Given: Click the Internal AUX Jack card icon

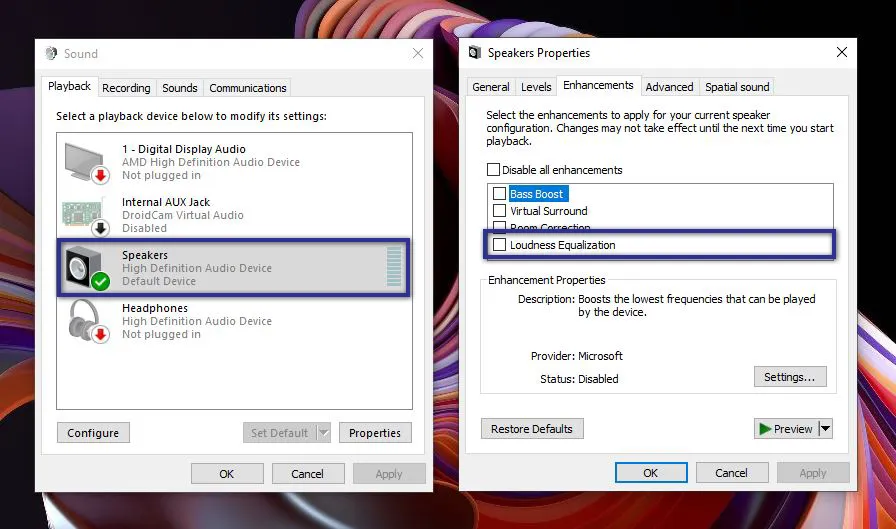Looking at the screenshot, I should (x=85, y=213).
